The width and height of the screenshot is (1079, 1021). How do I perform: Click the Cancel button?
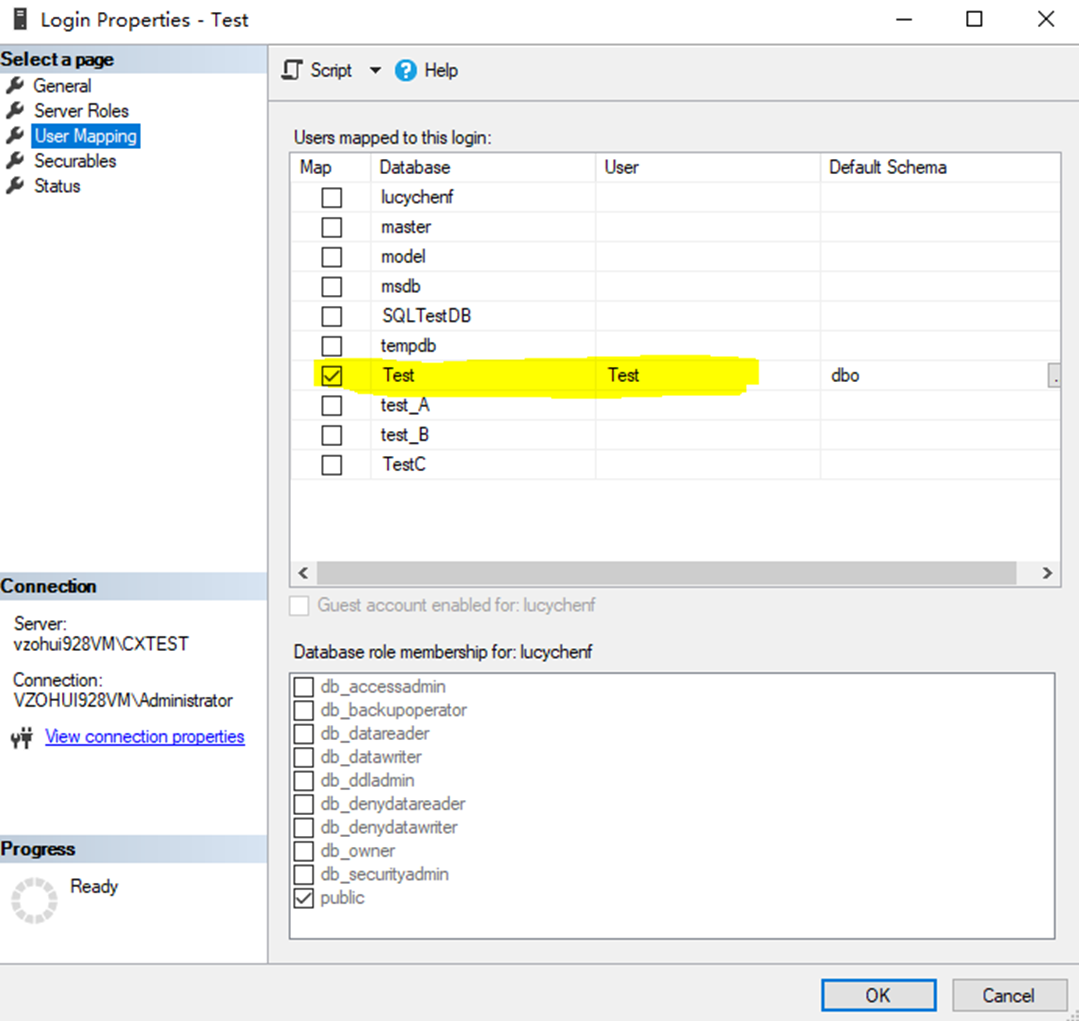1008,996
